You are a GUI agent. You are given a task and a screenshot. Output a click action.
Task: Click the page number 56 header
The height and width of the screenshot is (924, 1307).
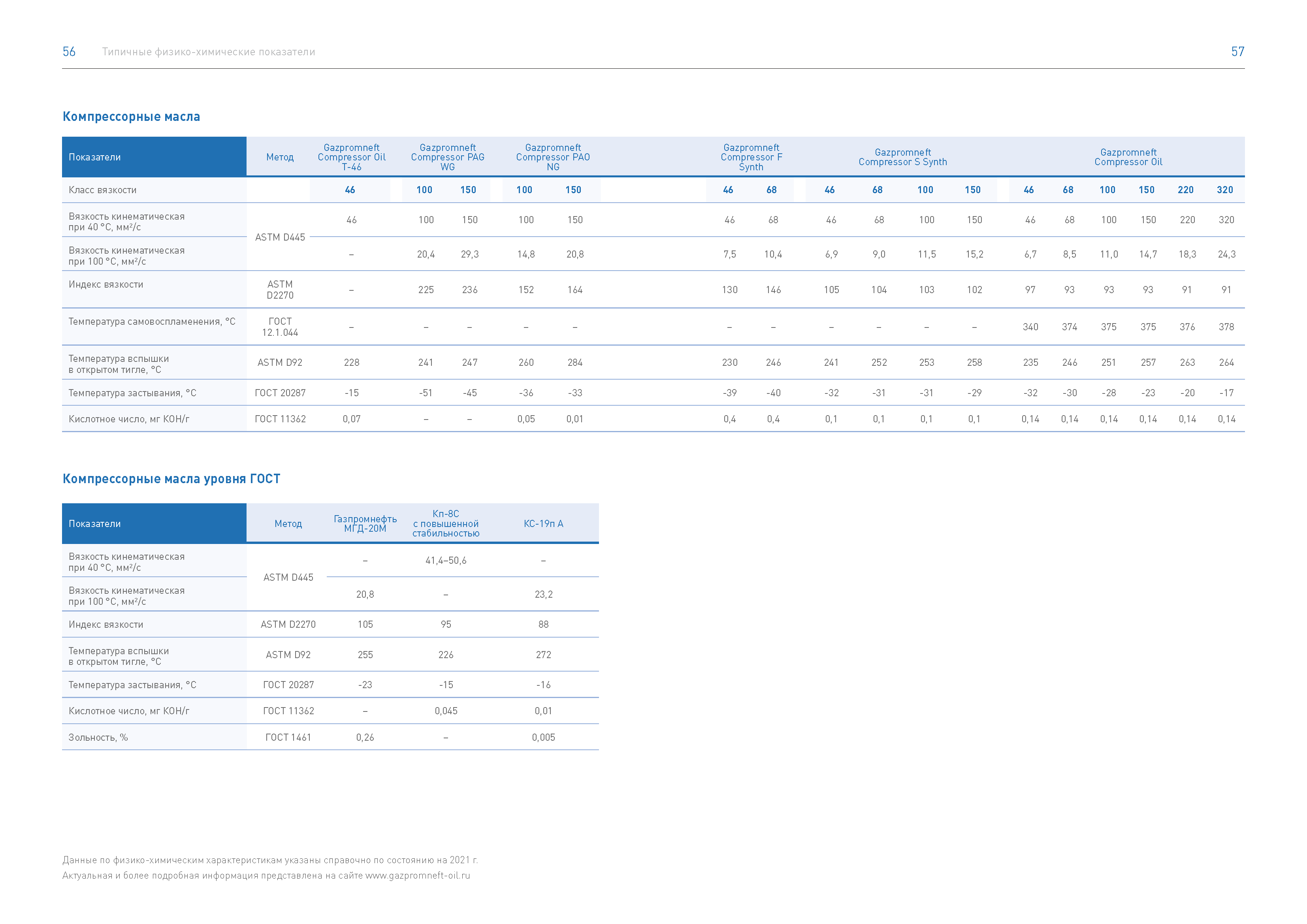[69, 52]
